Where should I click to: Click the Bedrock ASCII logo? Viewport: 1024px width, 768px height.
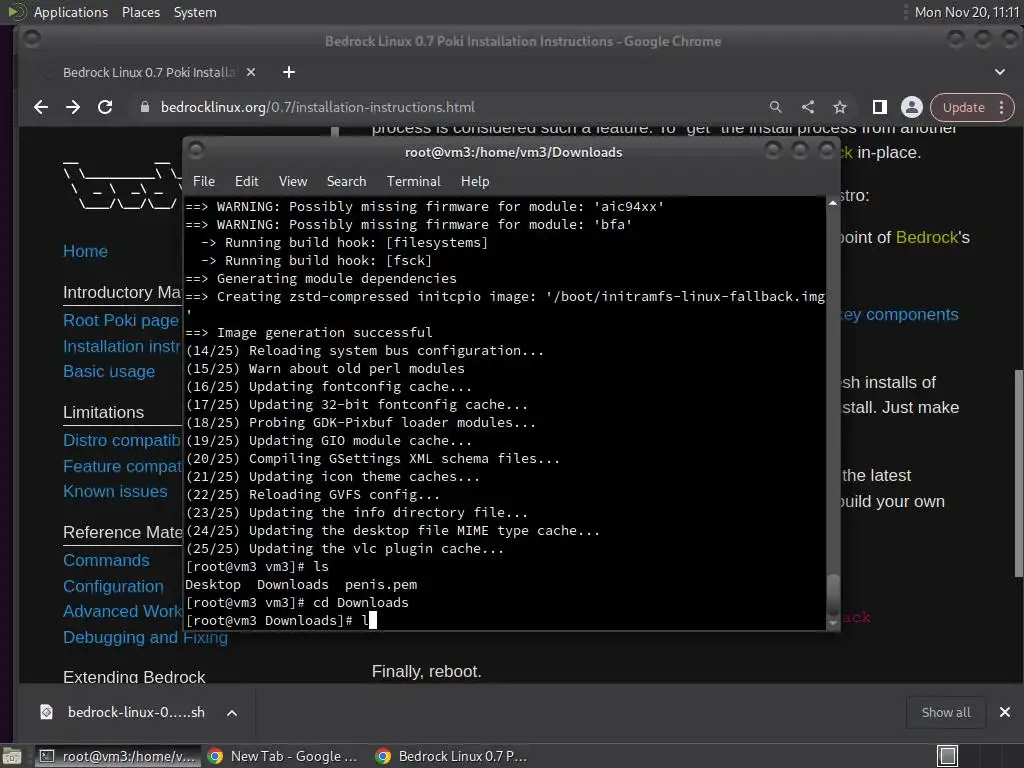point(122,185)
